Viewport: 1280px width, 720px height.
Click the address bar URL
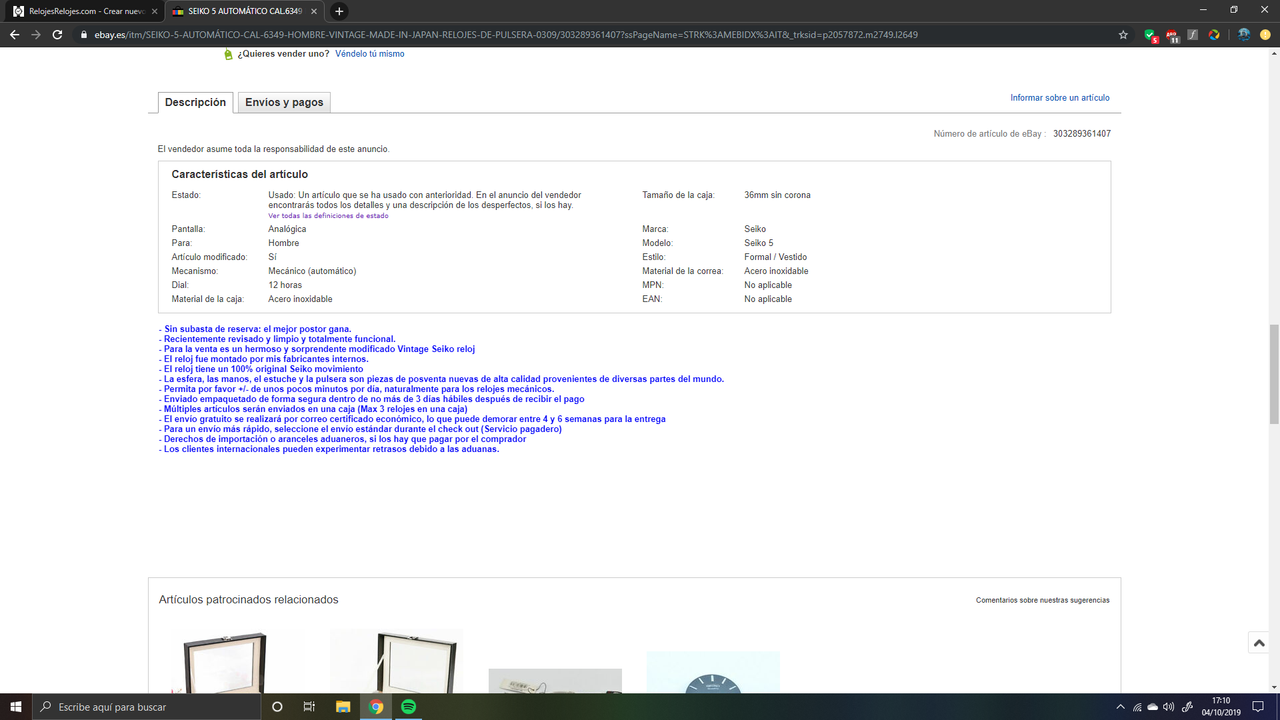coord(507,34)
